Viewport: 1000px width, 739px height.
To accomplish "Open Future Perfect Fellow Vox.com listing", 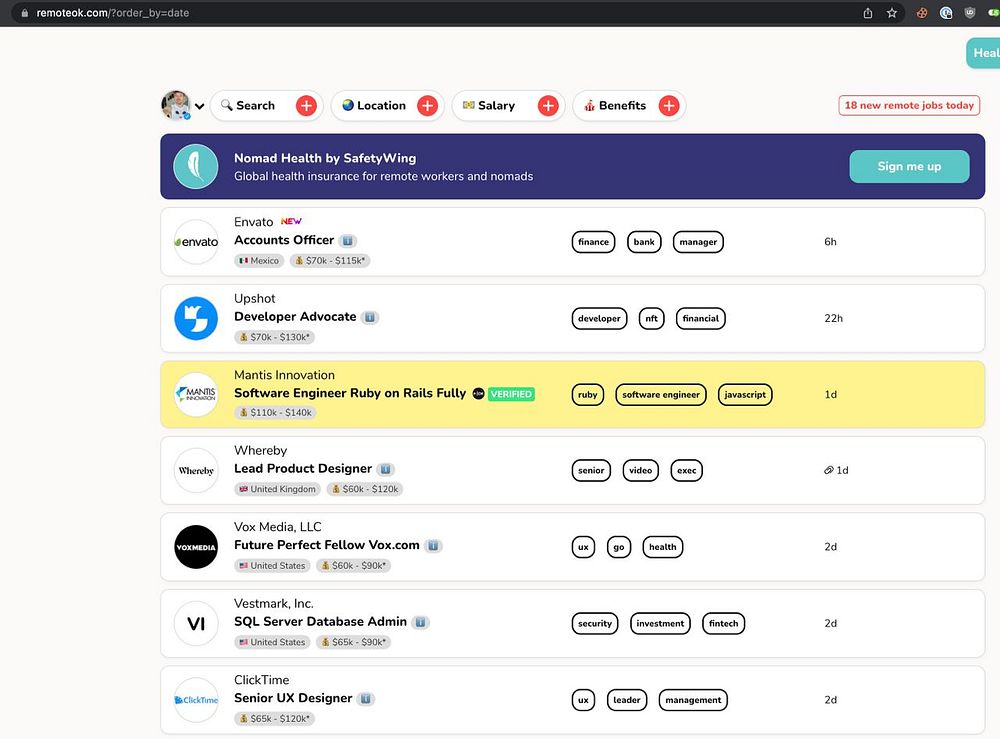I will point(327,545).
